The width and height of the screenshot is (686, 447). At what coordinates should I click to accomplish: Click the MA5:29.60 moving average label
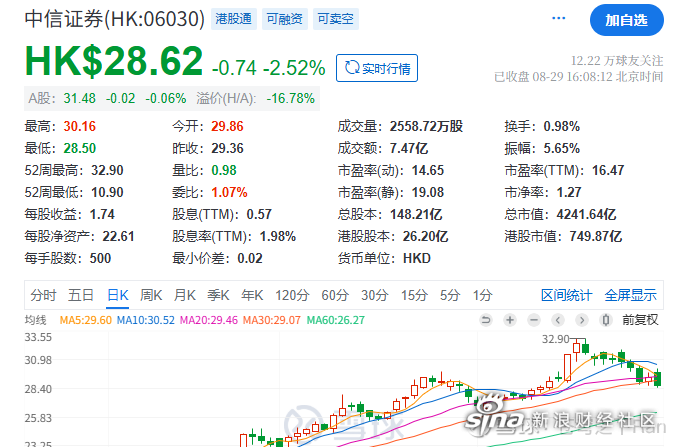pos(86,320)
